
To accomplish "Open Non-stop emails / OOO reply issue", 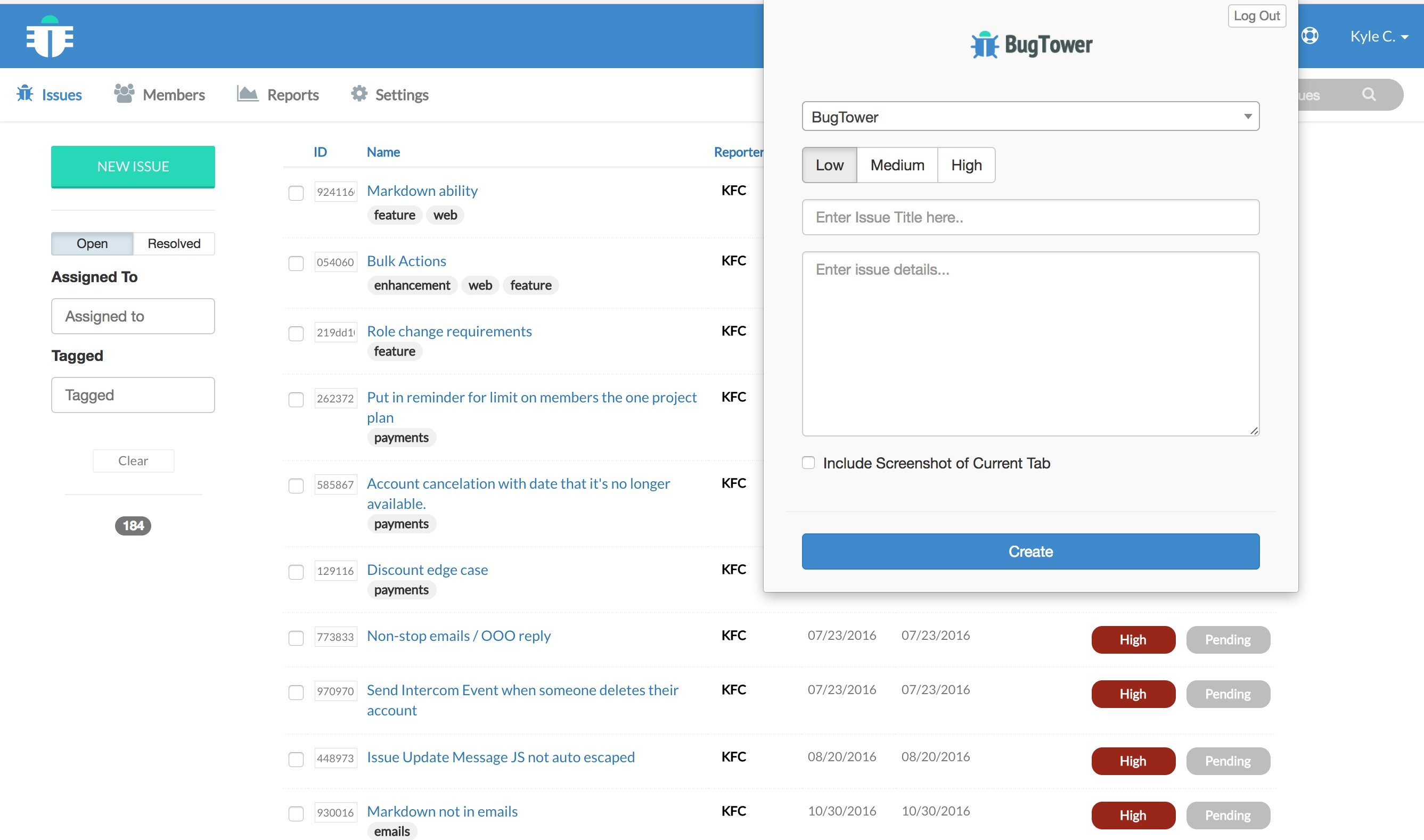I will [459, 636].
